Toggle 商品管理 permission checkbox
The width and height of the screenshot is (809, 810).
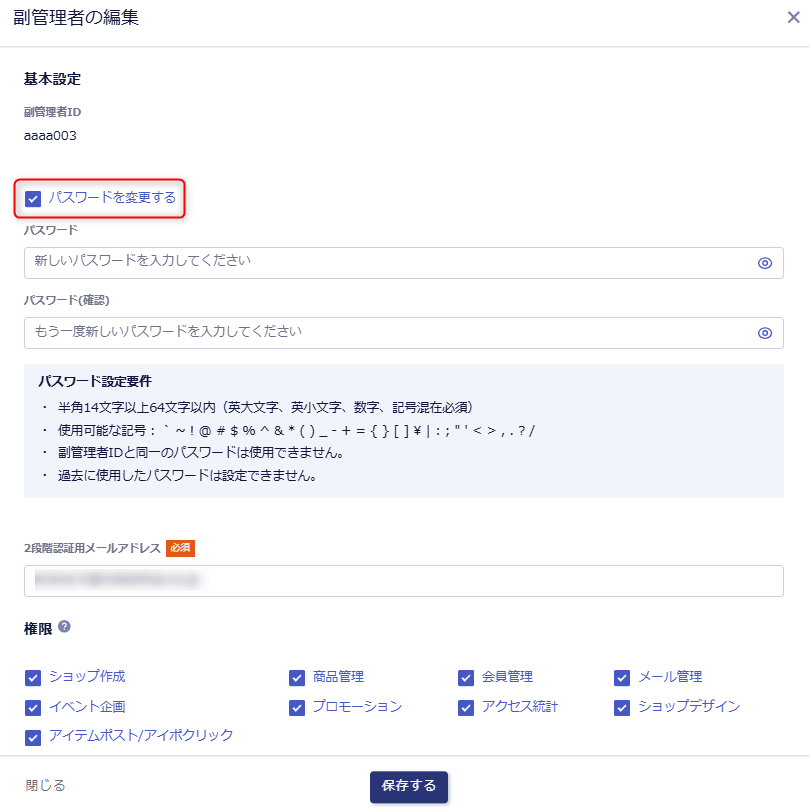(297, 678)
